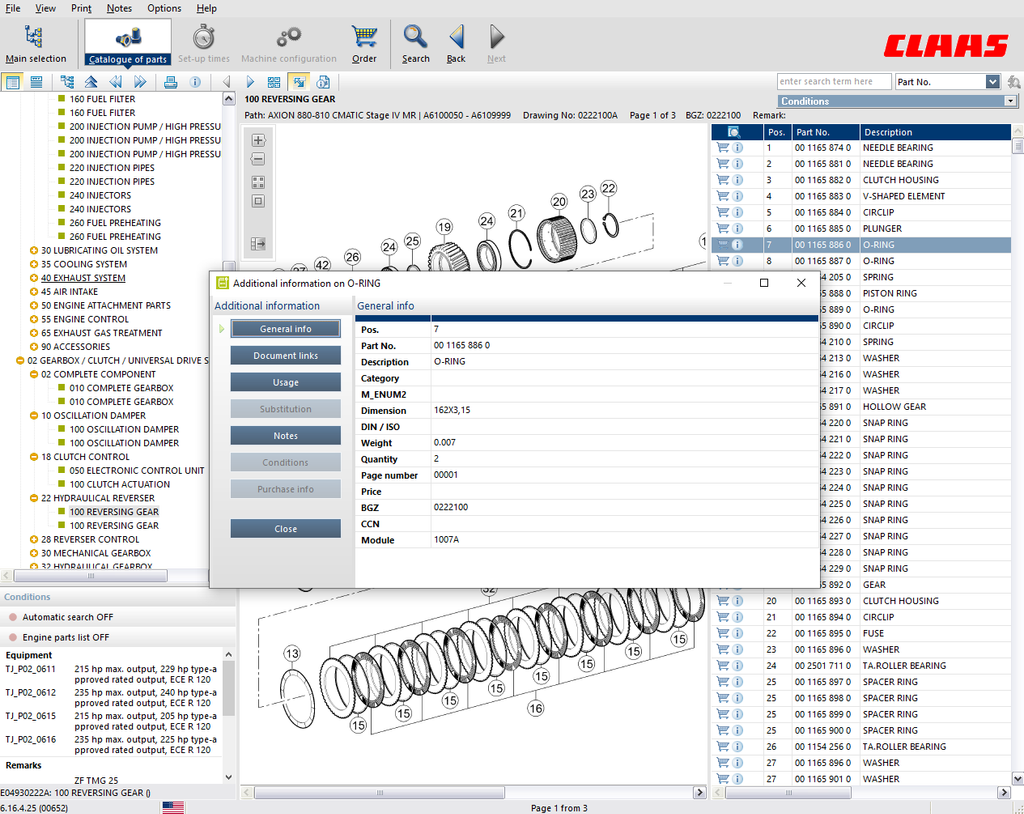Jump up one level with double-up arrows
Screen dimensions: 1024x814
pyautogui.click(x=91, y=82)
